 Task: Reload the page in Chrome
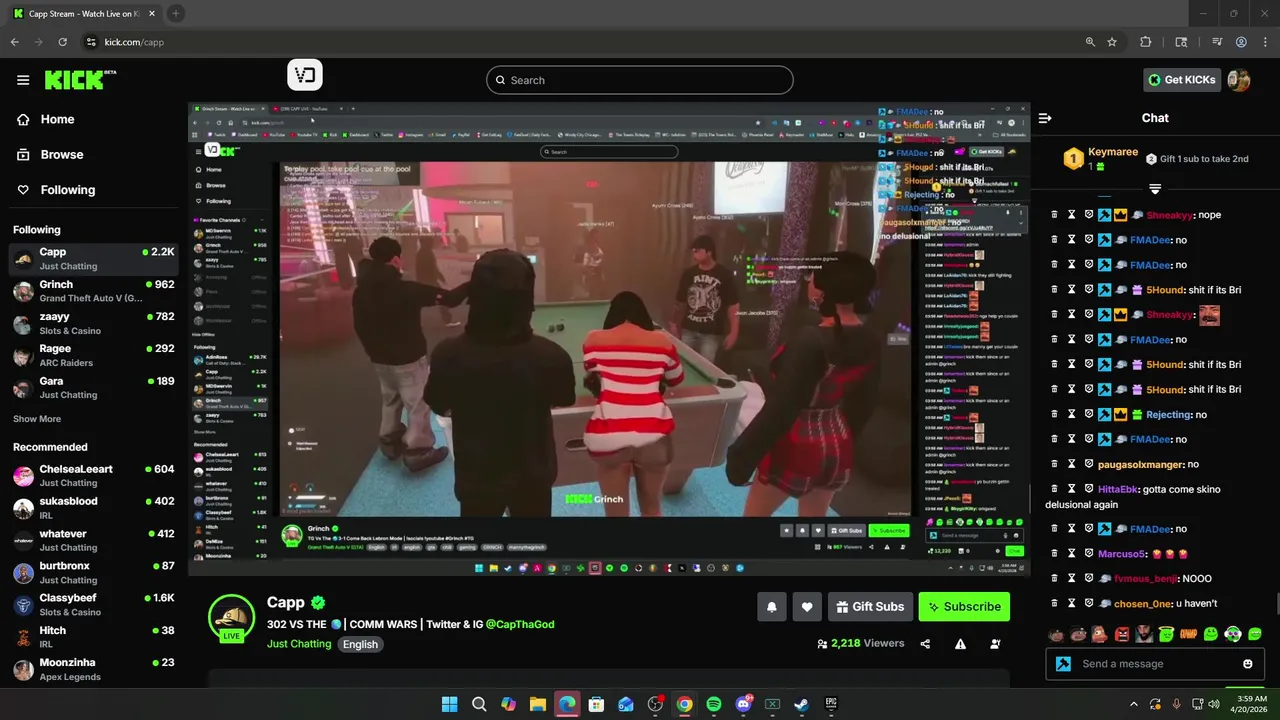62,42
